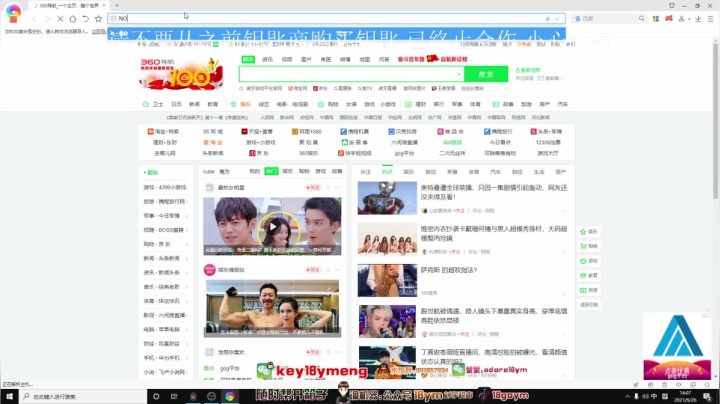Image resolution: width=720 pixels, height=404 pixels.
Task: Stop the page loading with the X button
Action: tap(60, 19)
